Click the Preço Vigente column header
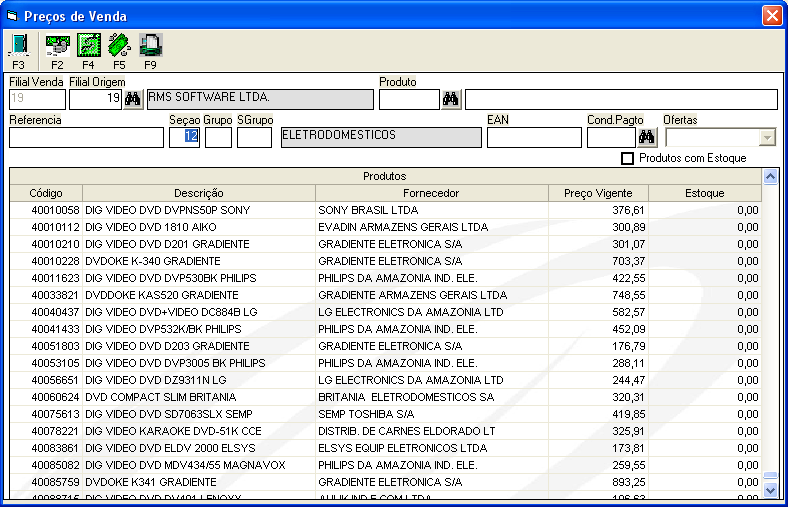This screenshot has height=507, width=788. pos(598,193)
